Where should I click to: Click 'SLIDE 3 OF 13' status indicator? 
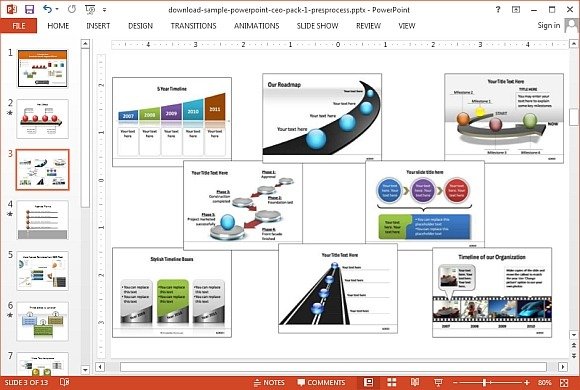point(26,382)
